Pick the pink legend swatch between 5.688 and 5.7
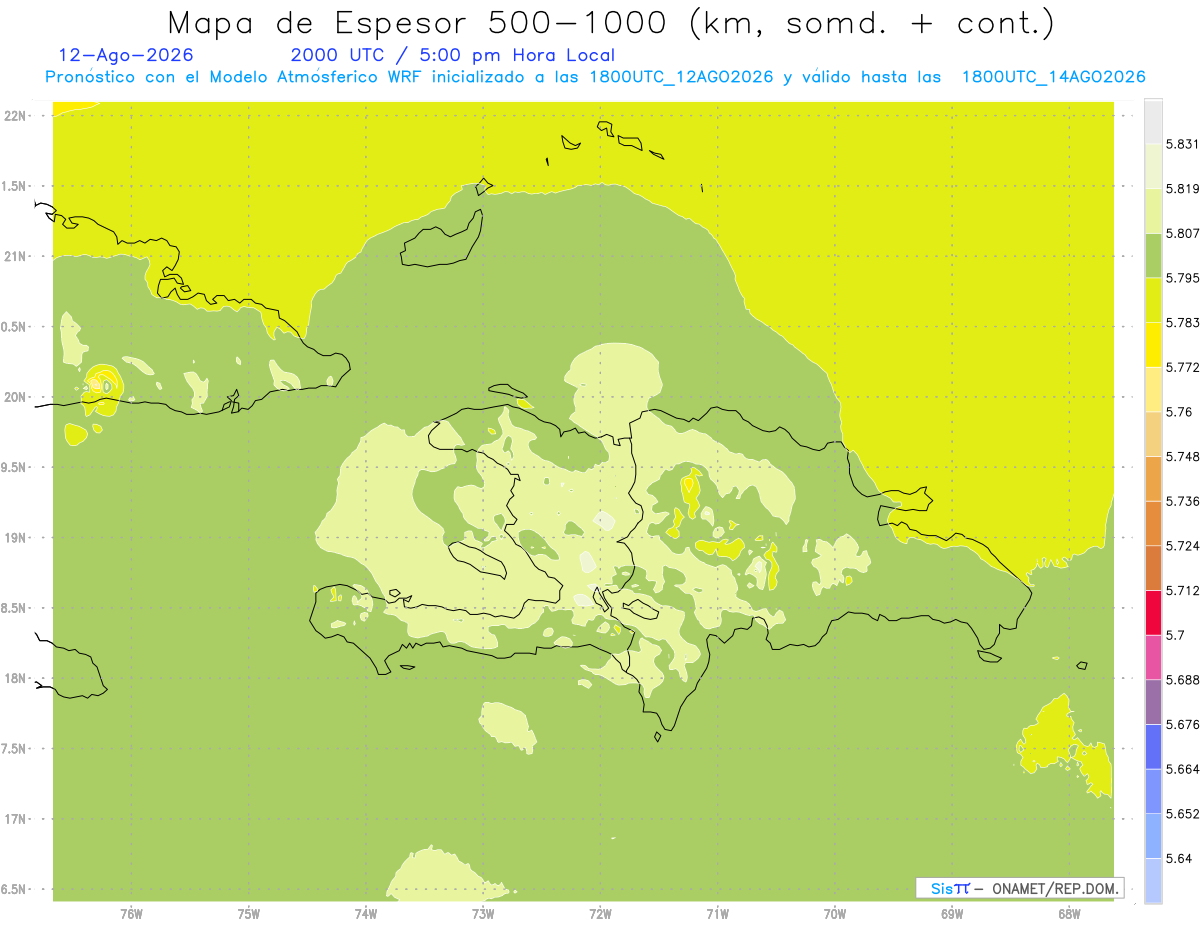The width and height of the screenshot is (1200, 927). [1153, 657]
